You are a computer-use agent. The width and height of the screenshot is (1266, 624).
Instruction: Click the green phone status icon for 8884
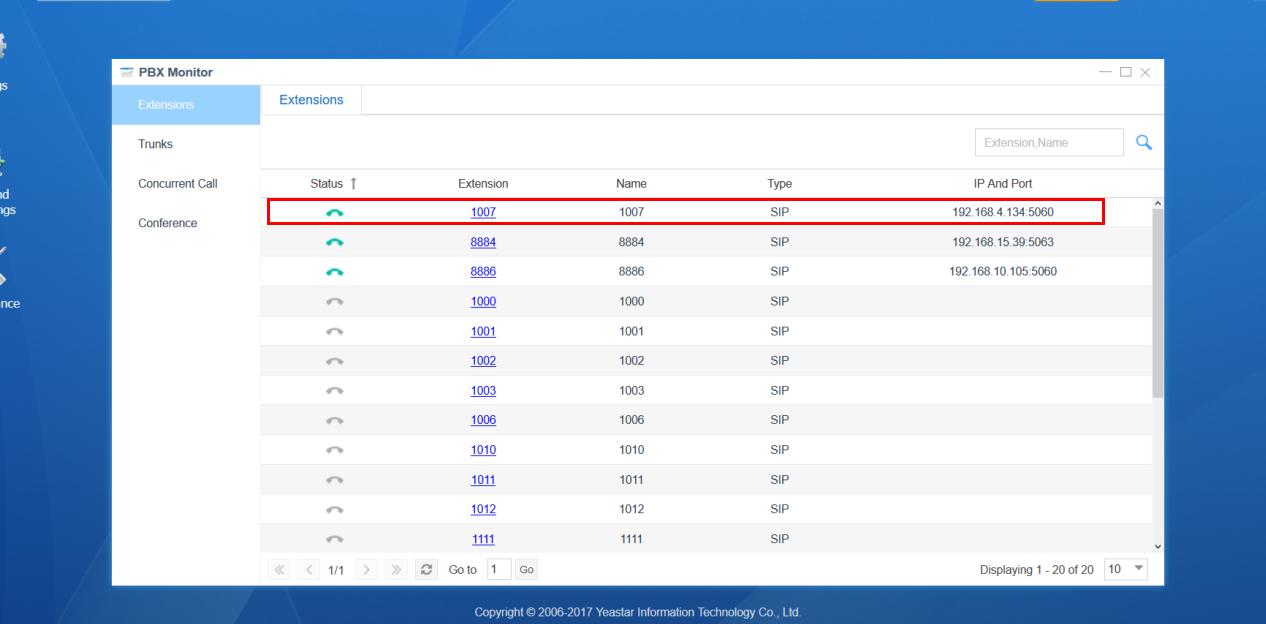point(334,242)
